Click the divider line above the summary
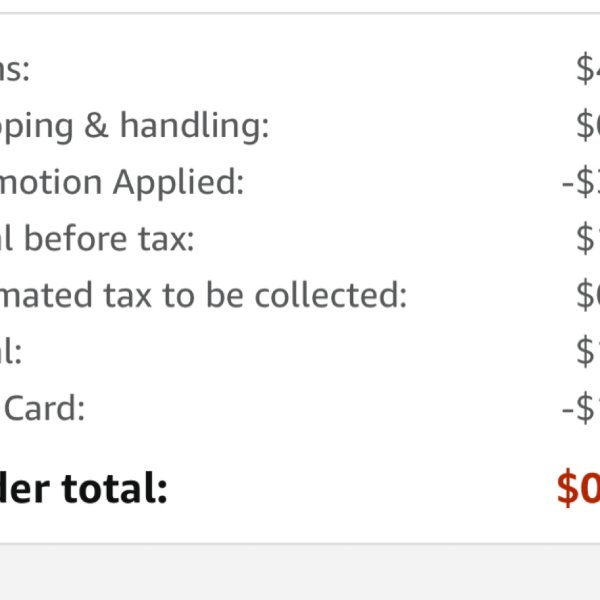Screen dimensions: 600x600 point(300,13)
